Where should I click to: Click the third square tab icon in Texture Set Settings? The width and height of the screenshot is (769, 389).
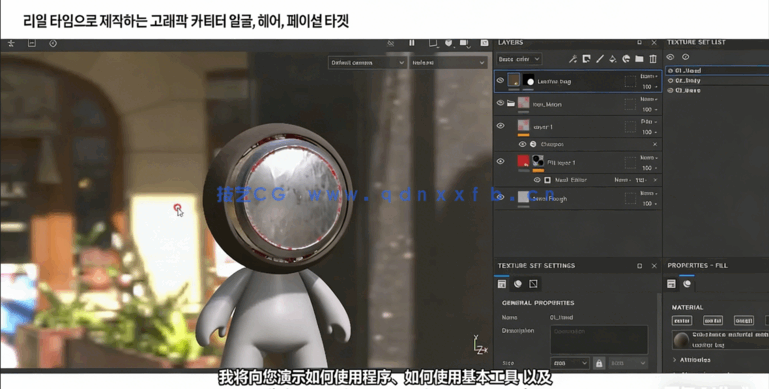point(533,284)
